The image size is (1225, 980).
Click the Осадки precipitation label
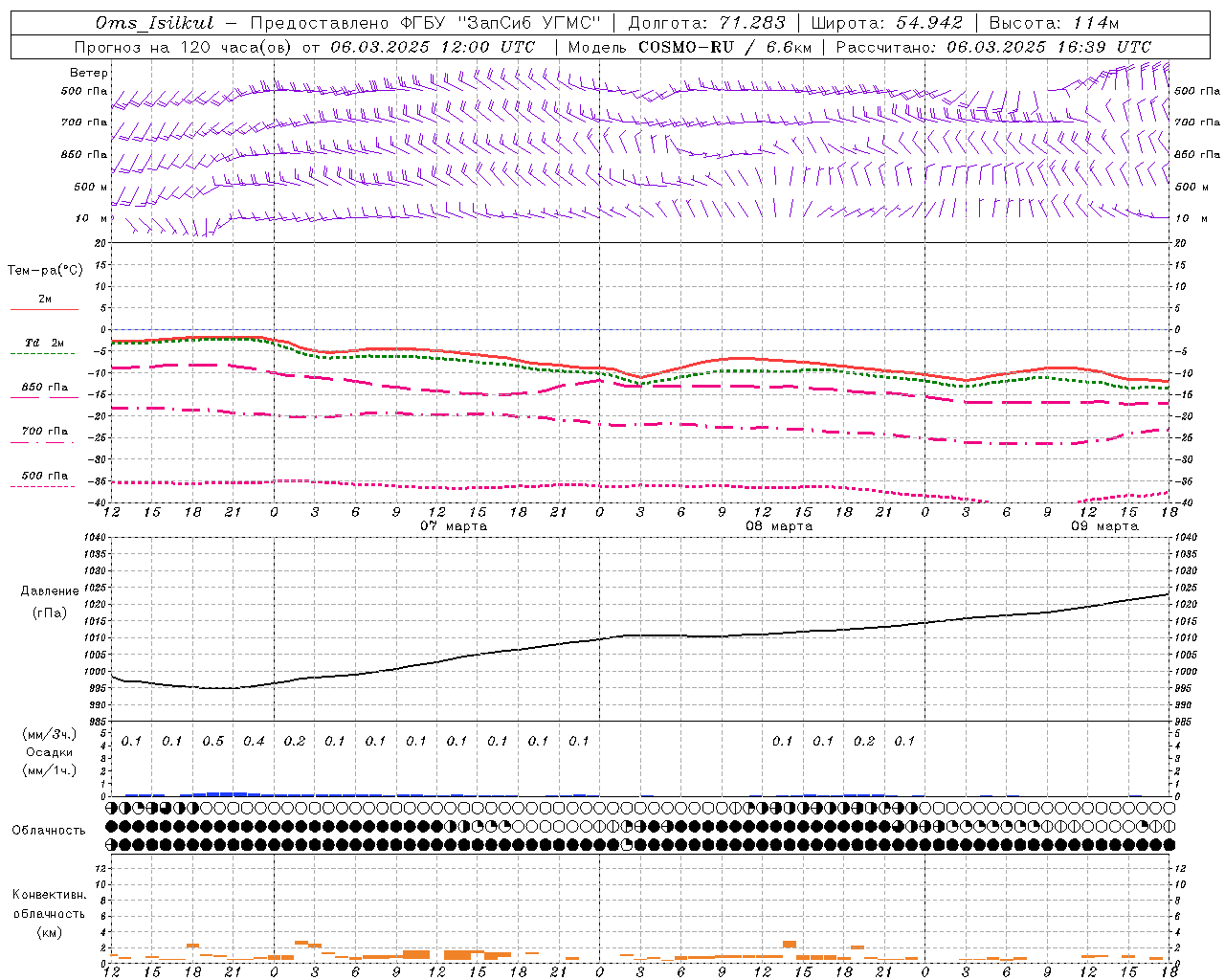coord(50,752)
